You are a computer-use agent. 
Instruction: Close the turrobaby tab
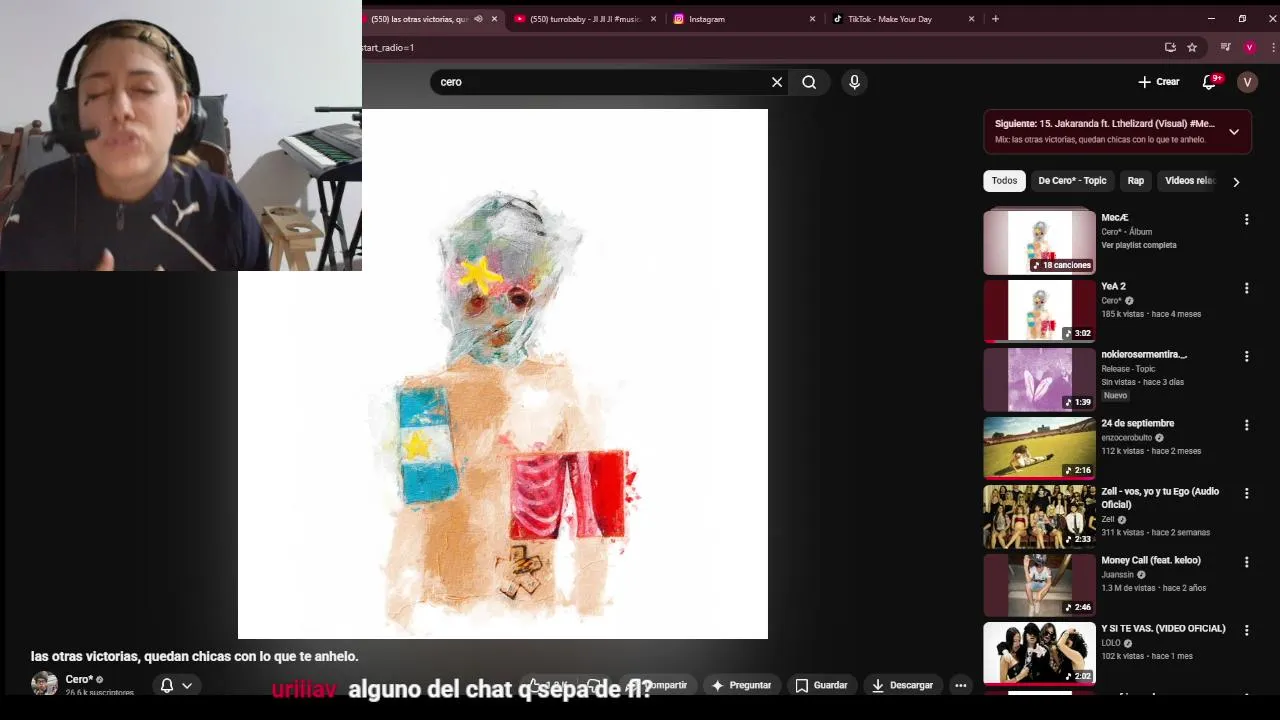point(654,19)
